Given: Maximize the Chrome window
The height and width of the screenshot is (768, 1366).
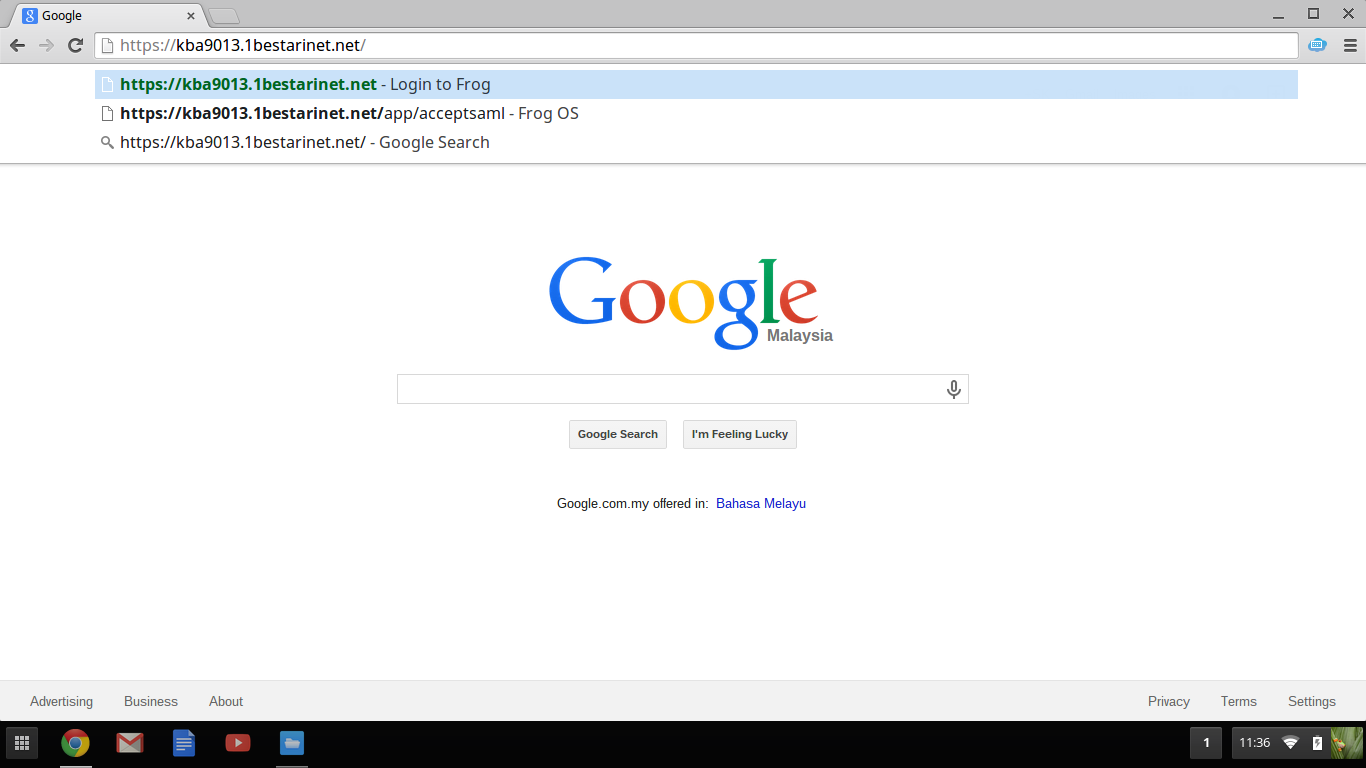Looking at the screenshot, I should pos(1313,14).
